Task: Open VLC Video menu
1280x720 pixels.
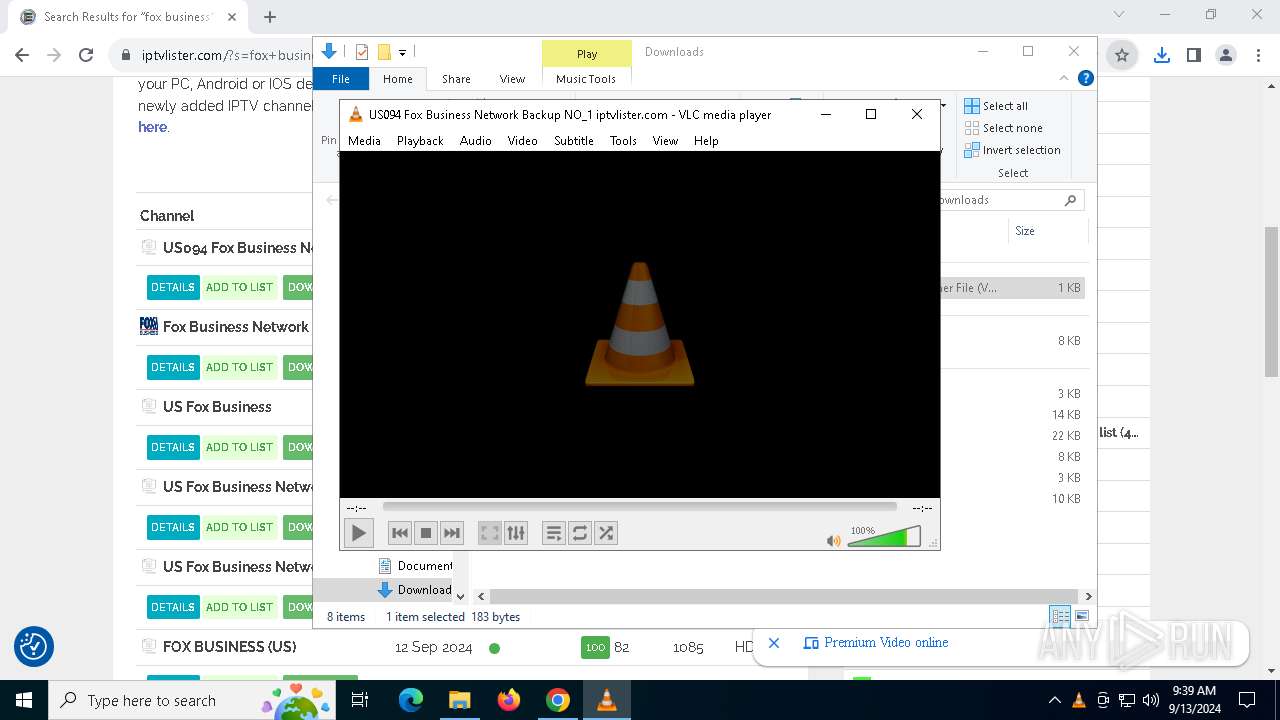Action: (522, 141)
